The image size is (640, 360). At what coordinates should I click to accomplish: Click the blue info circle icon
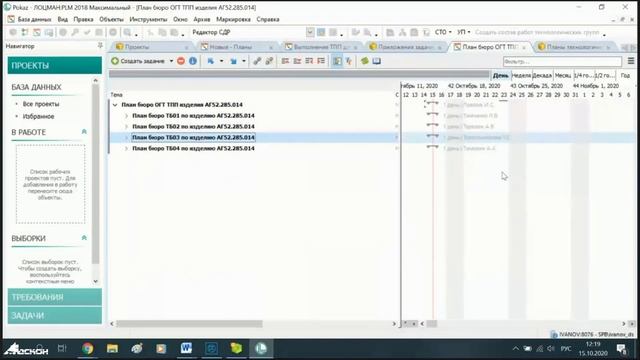[x=193, y=61]
